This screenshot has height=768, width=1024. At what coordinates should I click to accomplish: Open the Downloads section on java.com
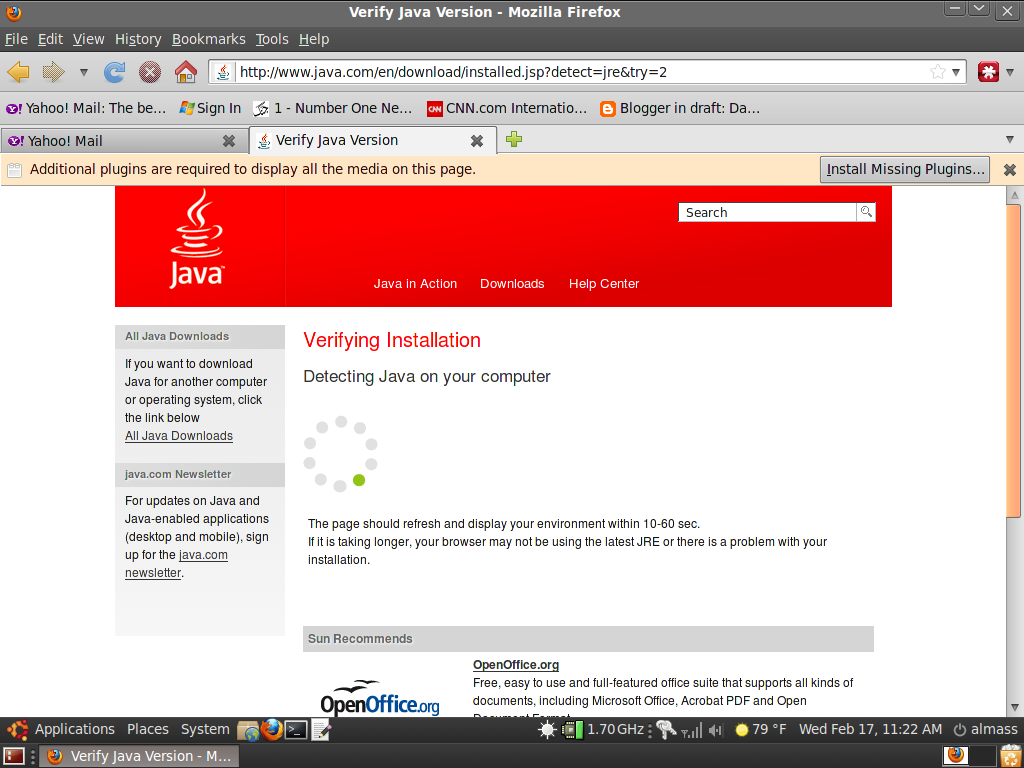tap(512, 284)
